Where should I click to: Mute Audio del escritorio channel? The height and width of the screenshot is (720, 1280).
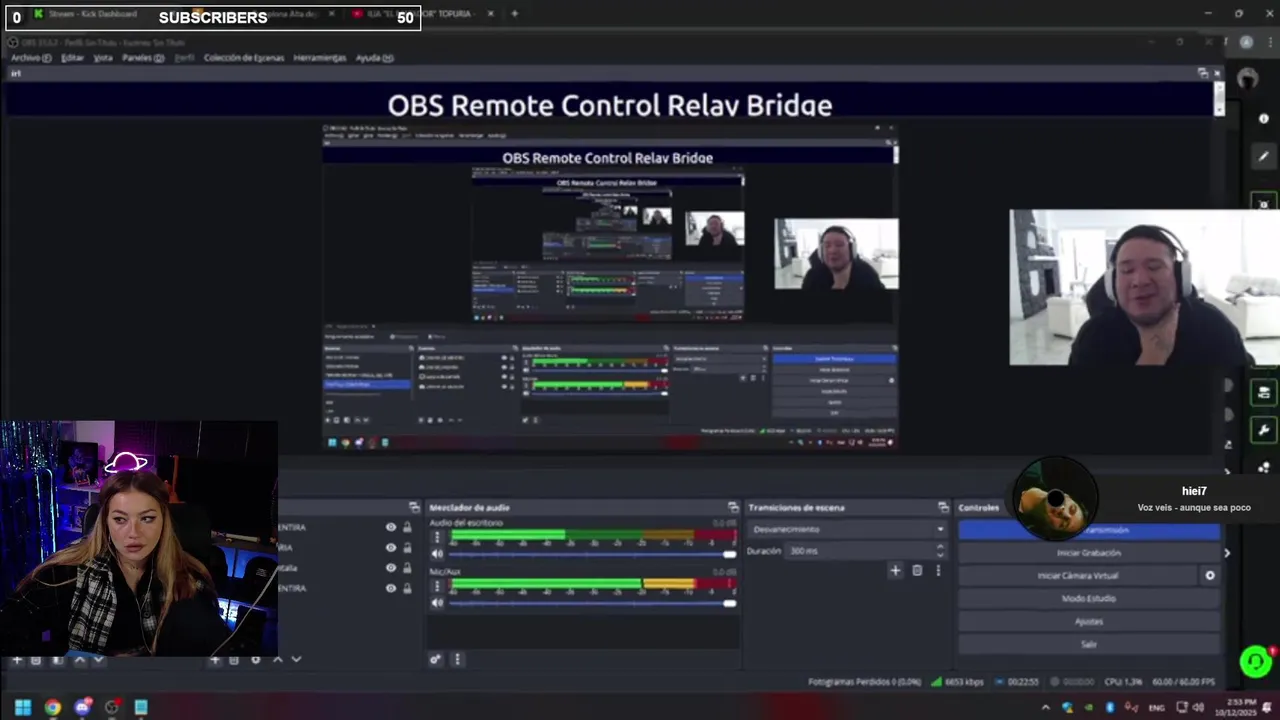tap(437, 554)
